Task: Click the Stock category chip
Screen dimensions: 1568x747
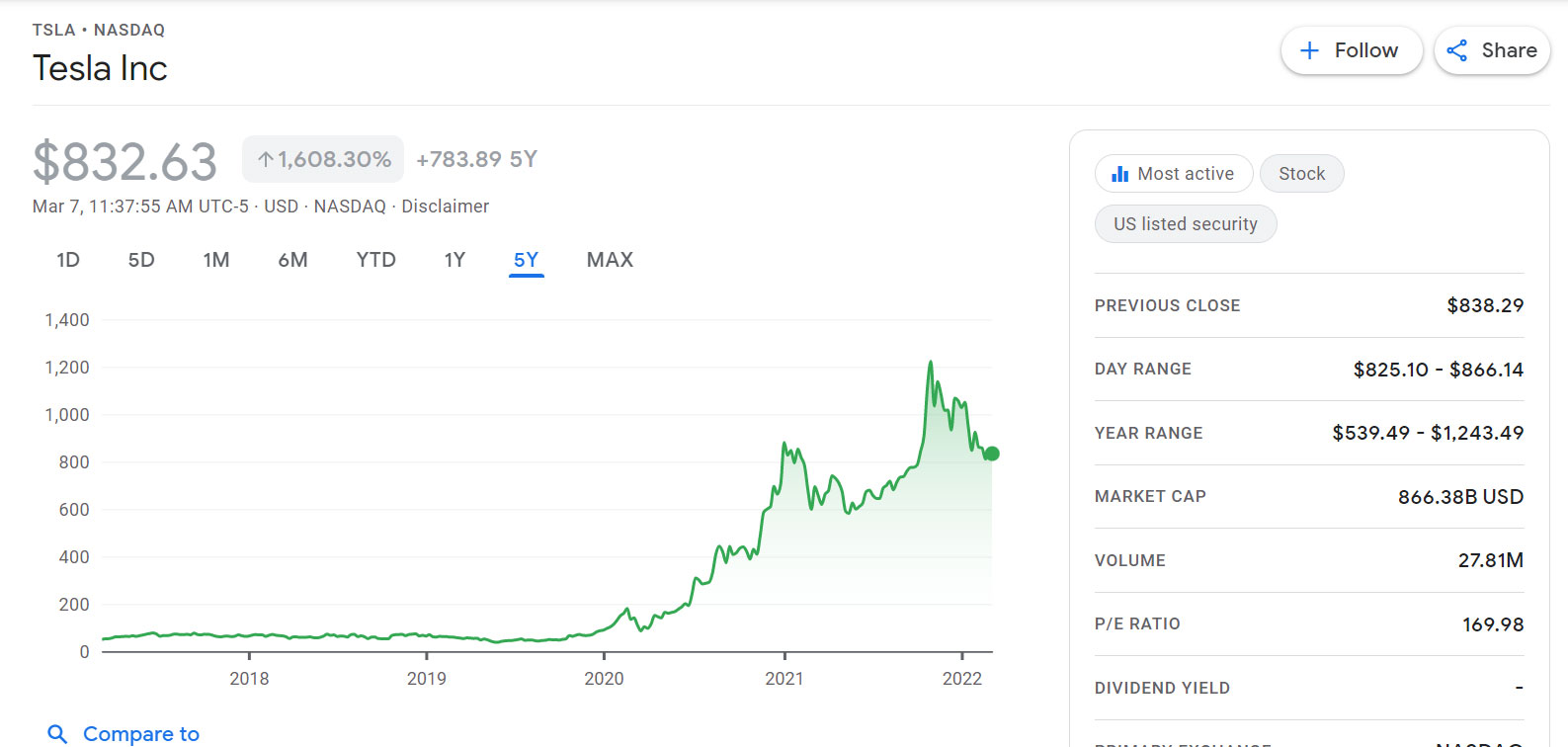Action: click(1301, 174)
